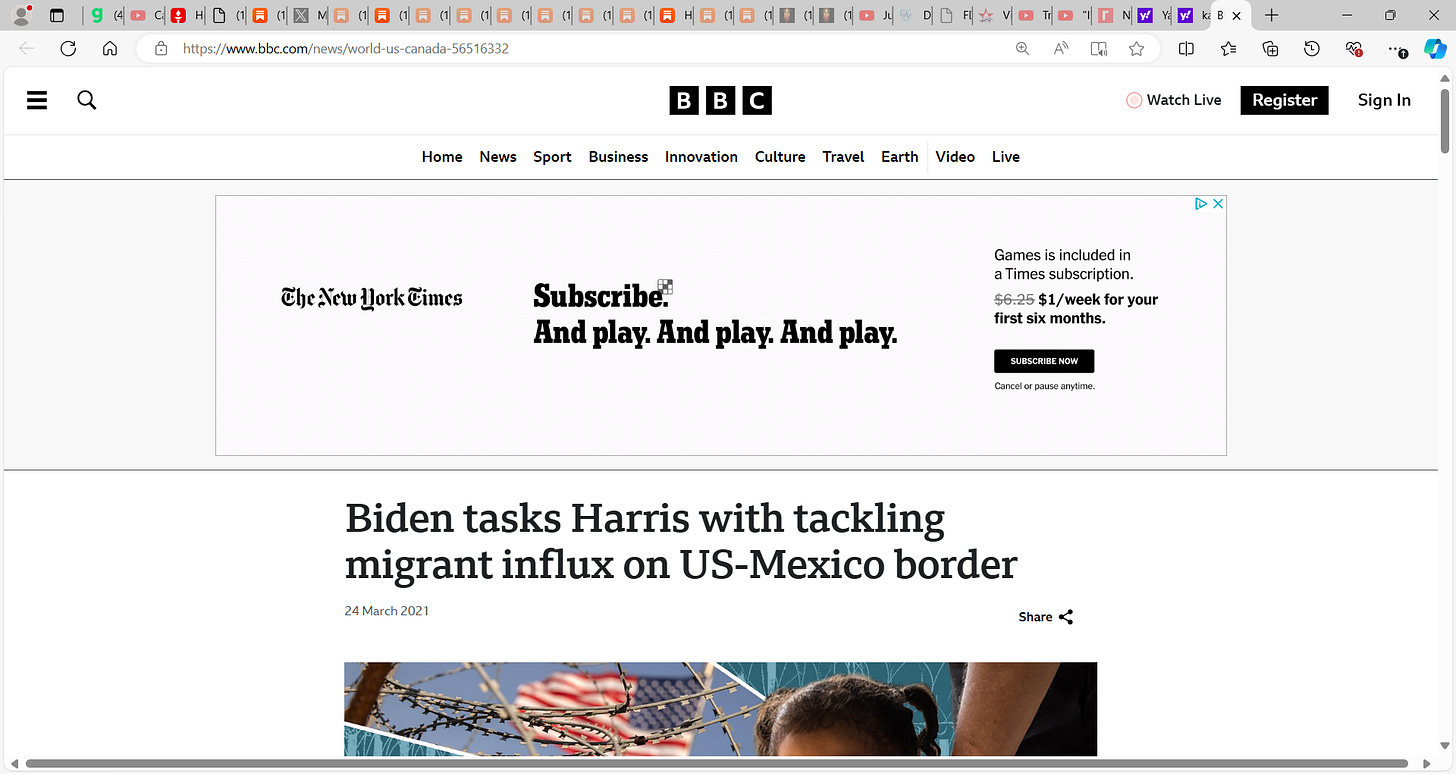This screenshot has width=1456, height=774.
Task: Open the Favorites list
Action: 1228,48
